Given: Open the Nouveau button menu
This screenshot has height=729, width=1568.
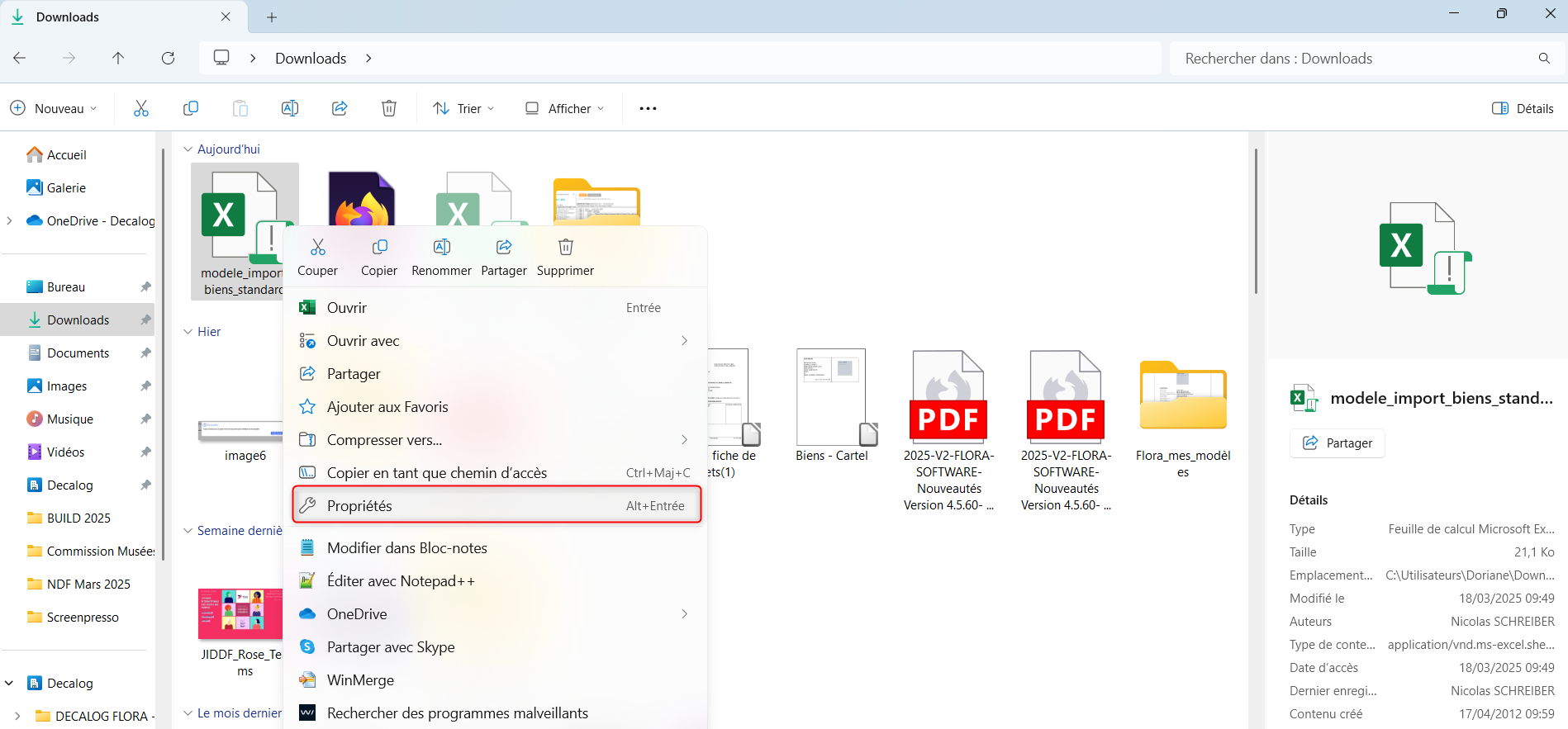Looking at the screenshot, I should (x=54, y=108).
